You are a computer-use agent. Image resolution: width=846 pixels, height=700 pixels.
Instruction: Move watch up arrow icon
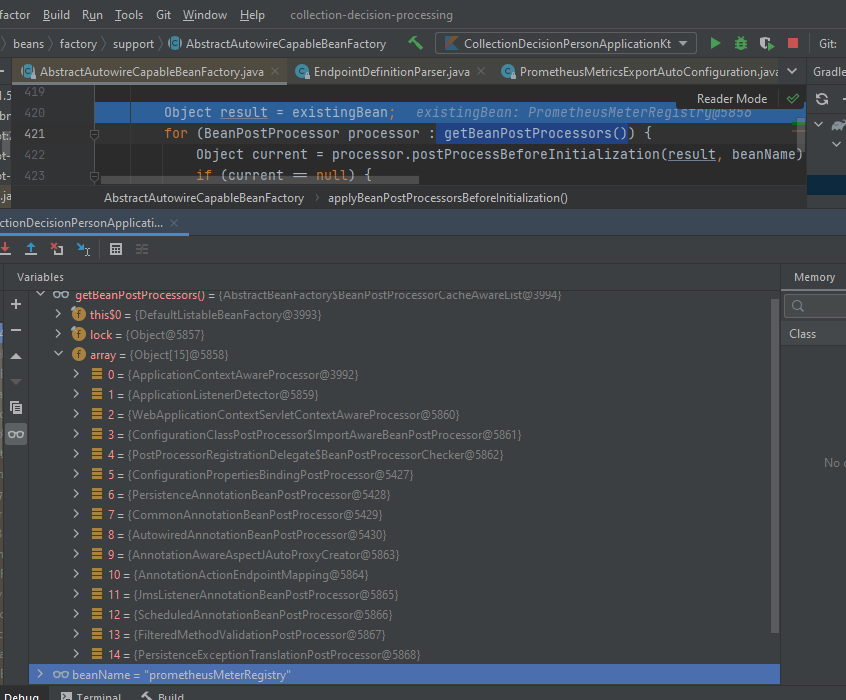(16, 356)
